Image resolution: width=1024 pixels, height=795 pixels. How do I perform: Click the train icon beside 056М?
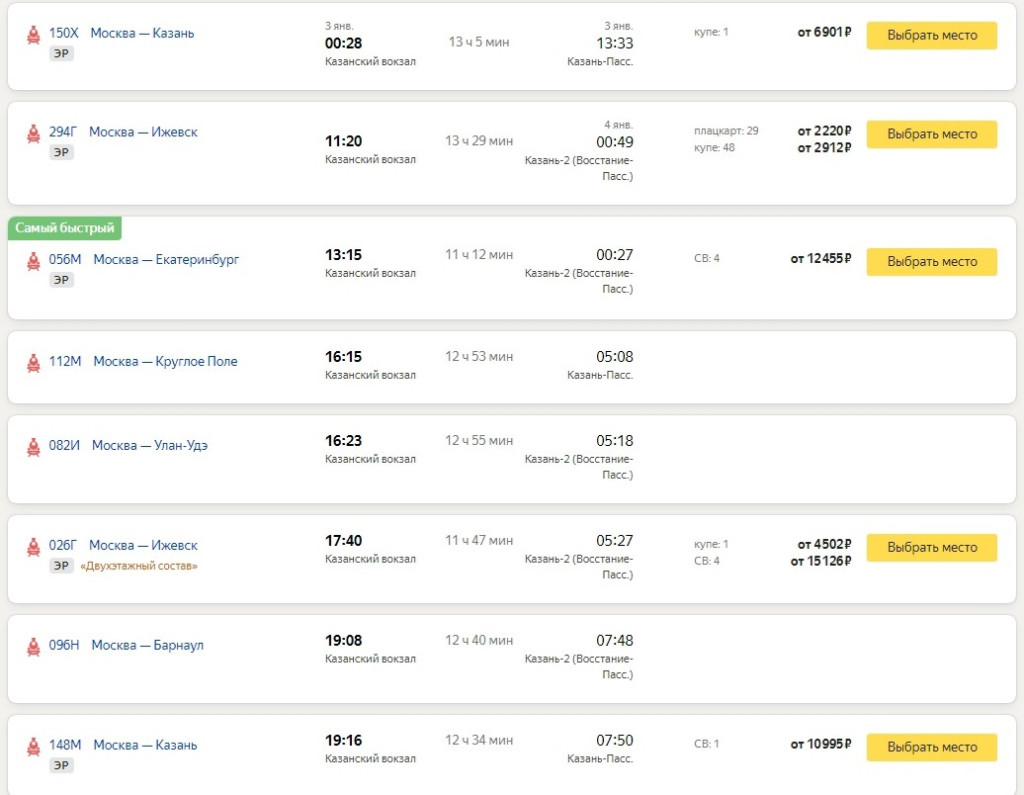[34, 260]
